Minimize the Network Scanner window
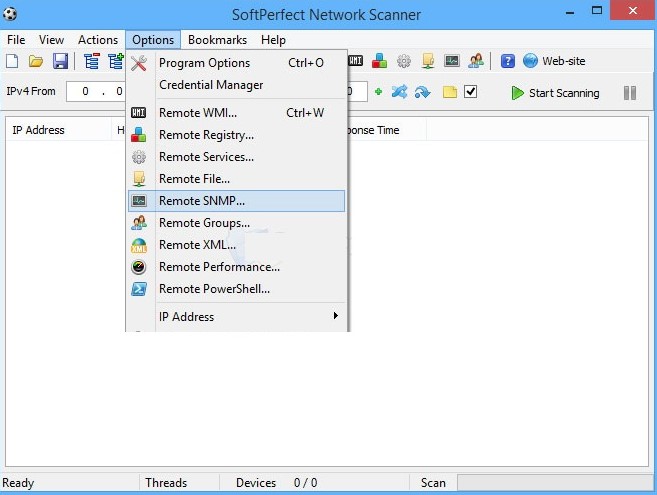 click(570, 12)
